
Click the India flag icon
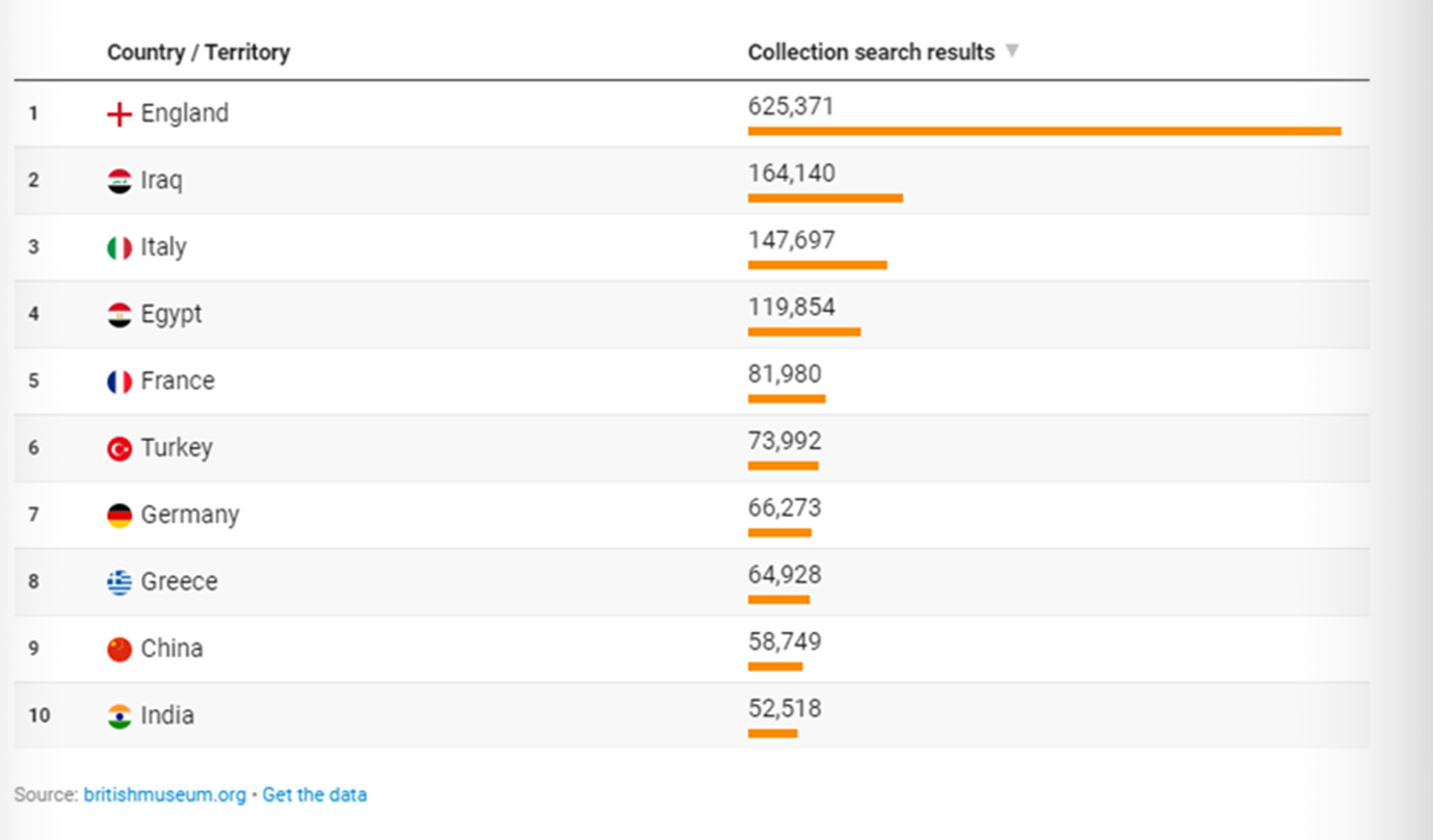coord(119,716)
